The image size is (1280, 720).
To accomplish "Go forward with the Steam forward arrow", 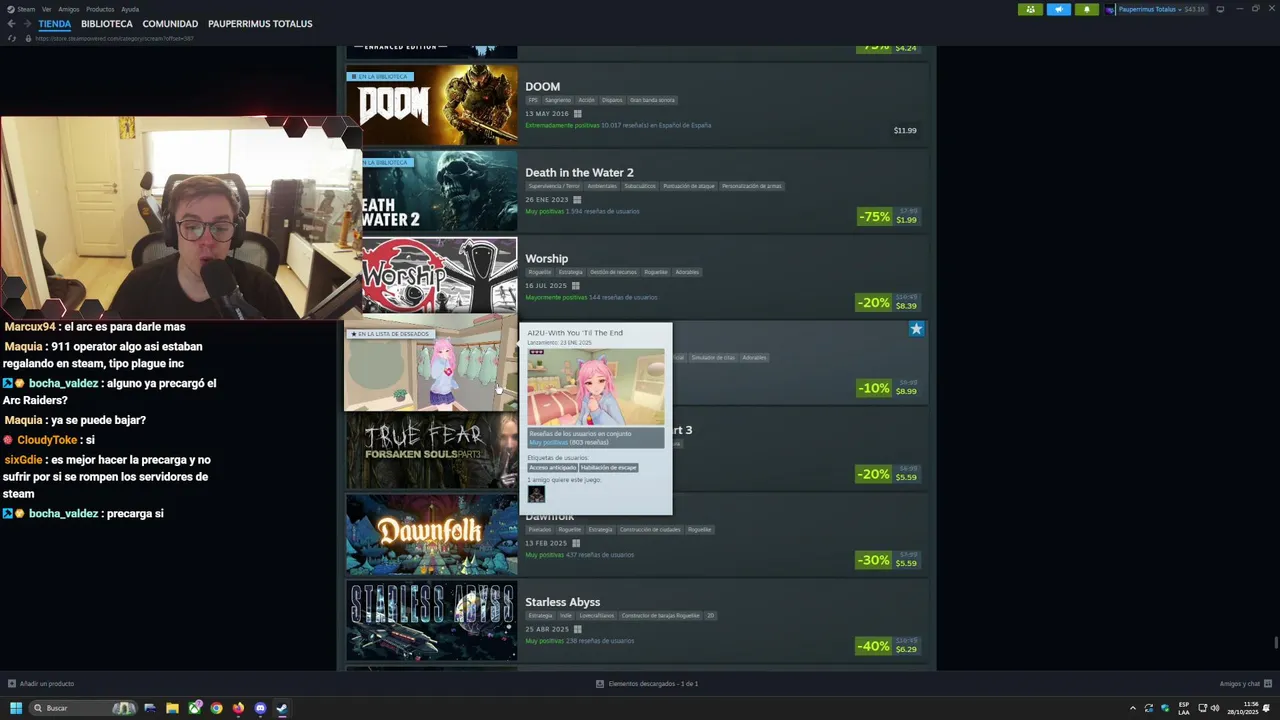I will point(27,24).
